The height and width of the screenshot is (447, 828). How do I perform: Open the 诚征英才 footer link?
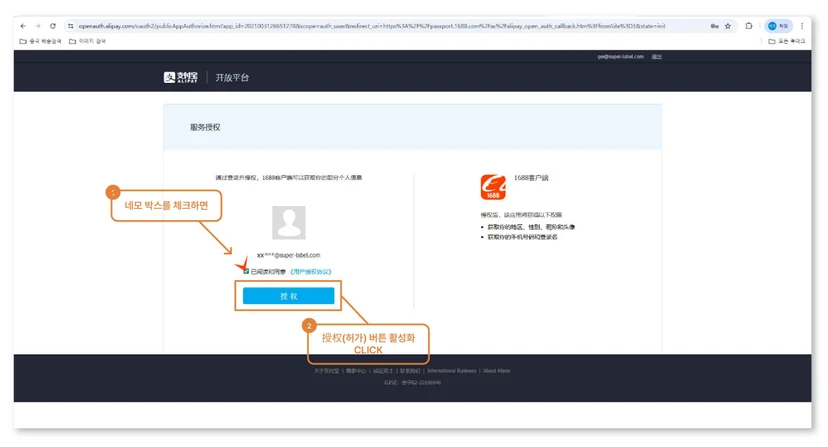(383, 371)
